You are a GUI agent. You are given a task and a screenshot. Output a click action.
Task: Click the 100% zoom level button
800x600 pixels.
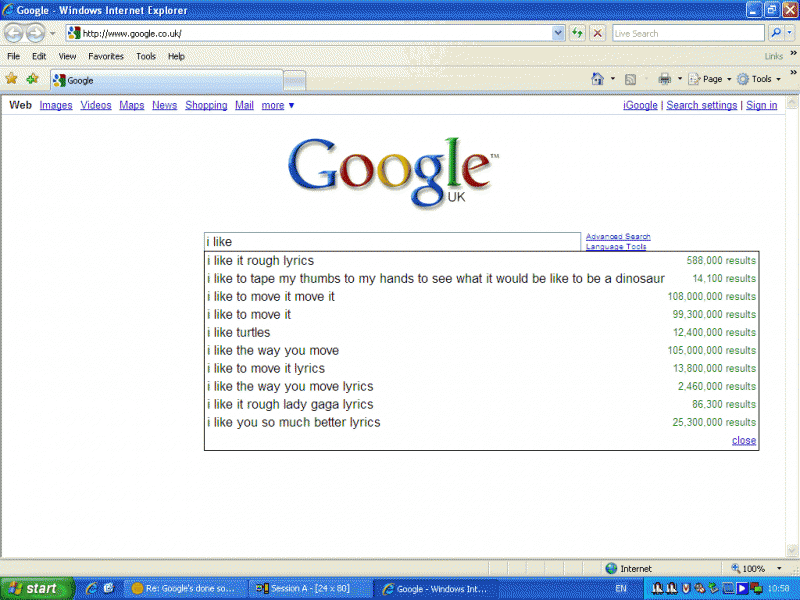pyautogui.click(x=748, y=568)
